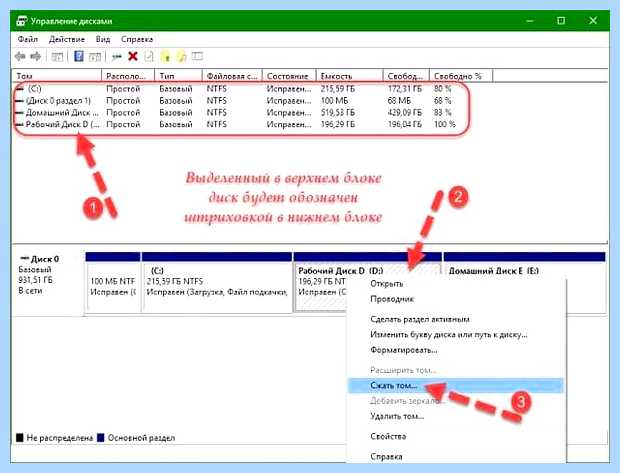Screen dimensions: 620x473
Task: Sort by the Тип column header
Action: tap(179, 76)
